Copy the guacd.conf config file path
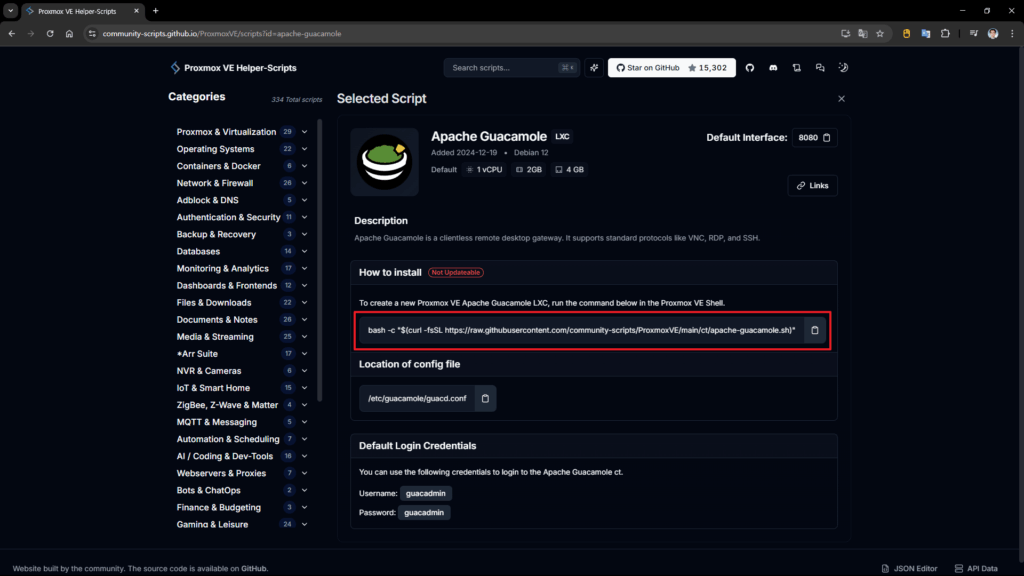Image resolution: width=1024 pixels, height=576 pixels. [485, 398]
